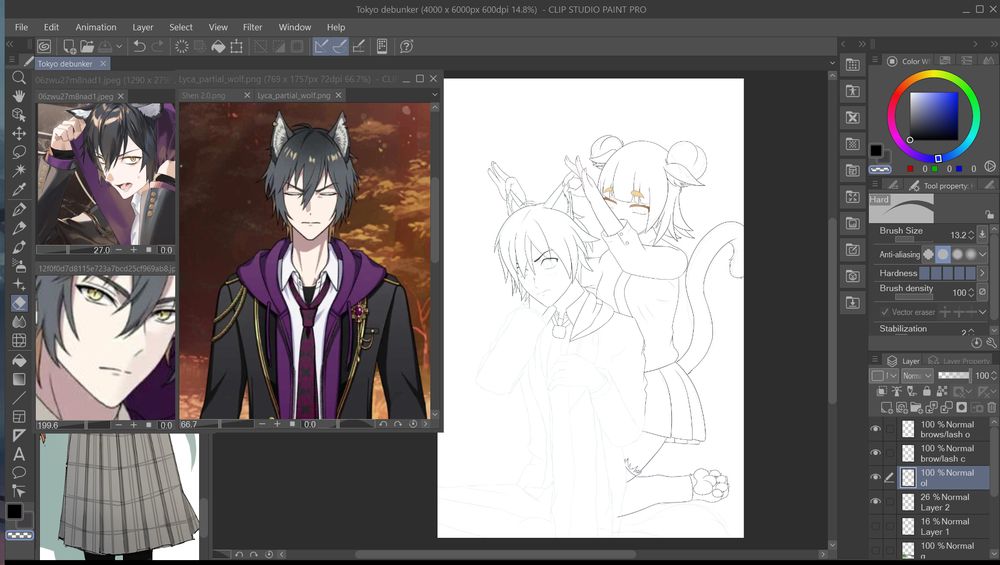Viewport: 1000px width, 565px height.
Task: Click the color wheel hue ring
Action: point(934,75)
